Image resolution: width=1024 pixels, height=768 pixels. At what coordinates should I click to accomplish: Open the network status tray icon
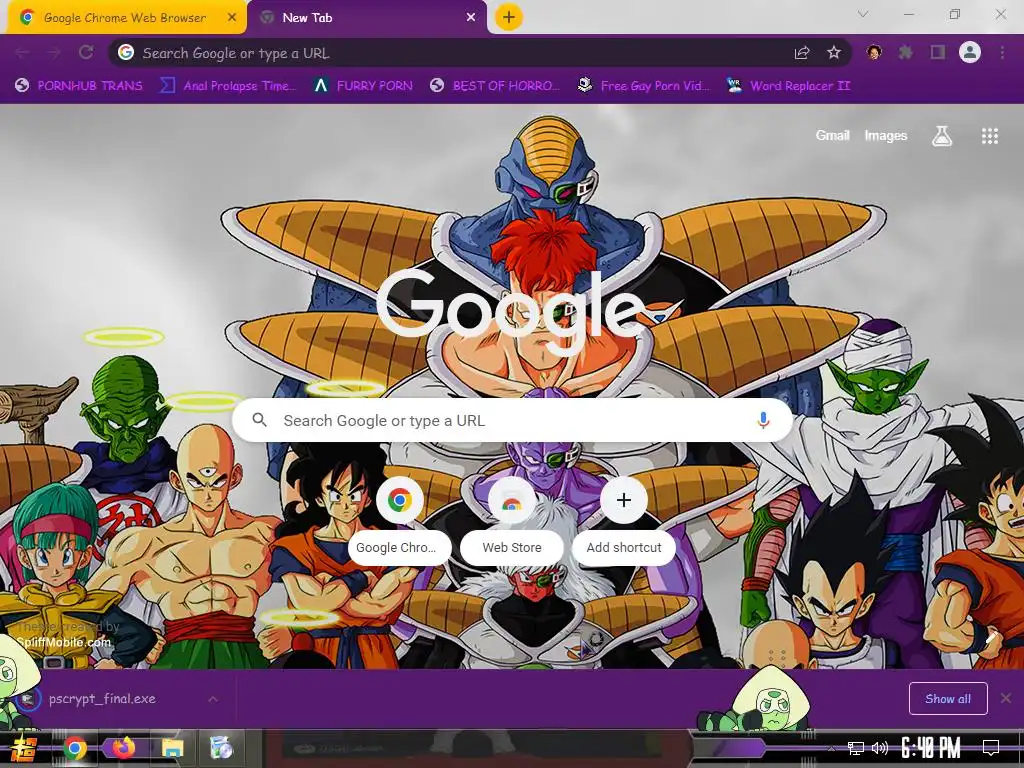pos(856,748)
